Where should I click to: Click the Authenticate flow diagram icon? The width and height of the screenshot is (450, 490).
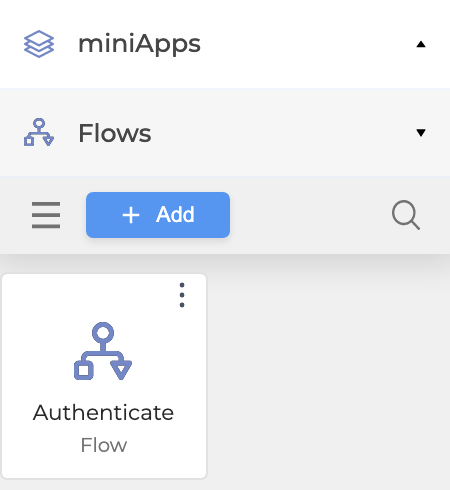[x=103, y=351]
